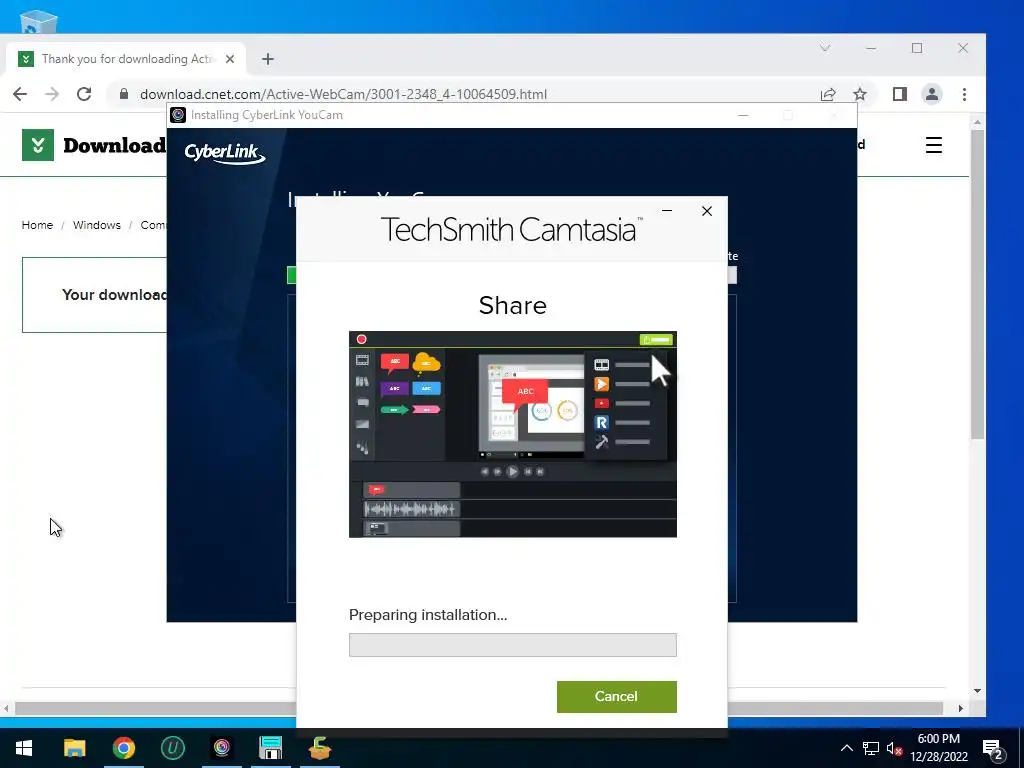Click the horizontal scrollbar right arrow
1024x768 pixels.
click(x=961, y=709)
